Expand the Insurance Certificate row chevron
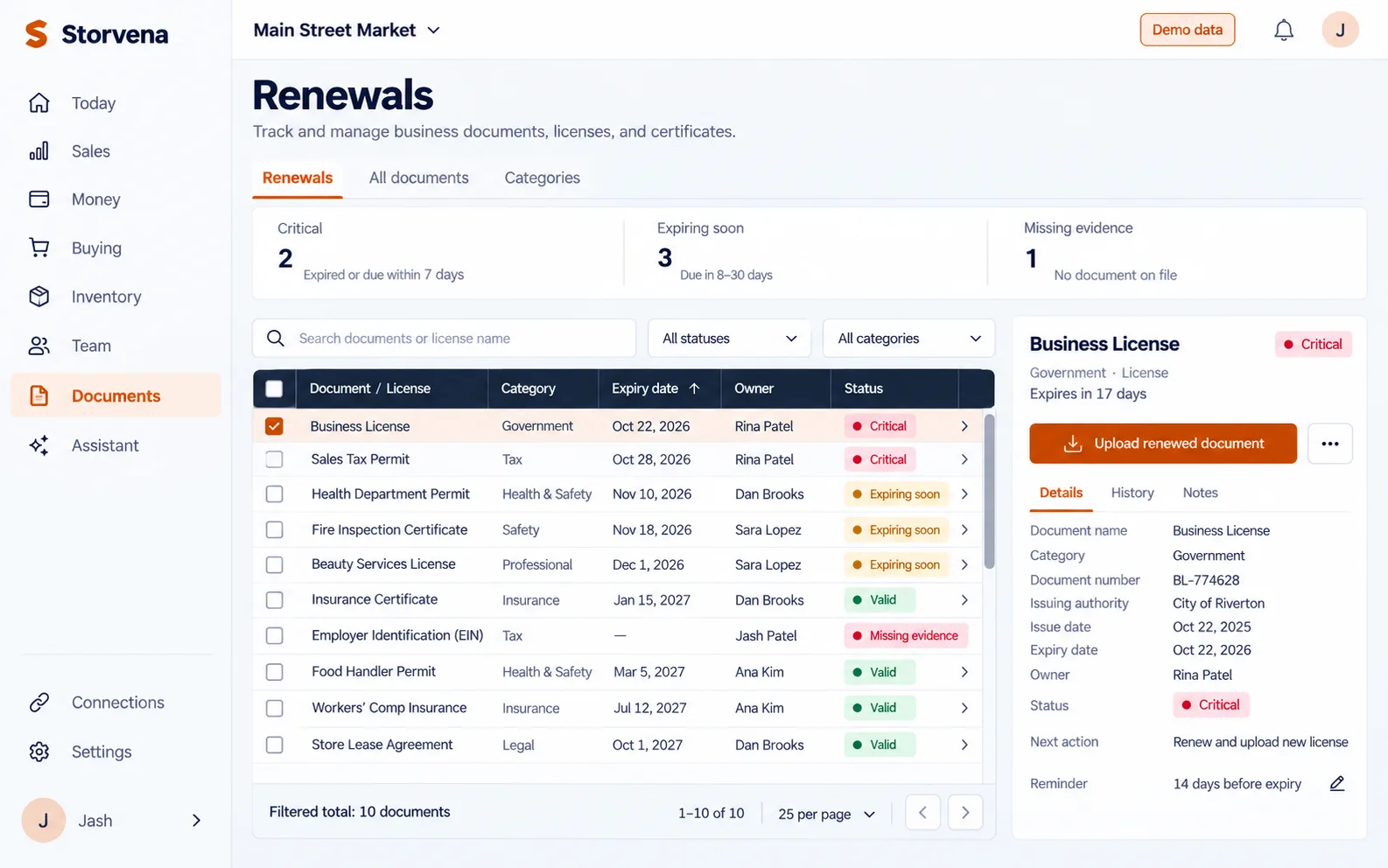Image resolution: width=1388 pixels, height=868 pixels. (x=964, y=600)
